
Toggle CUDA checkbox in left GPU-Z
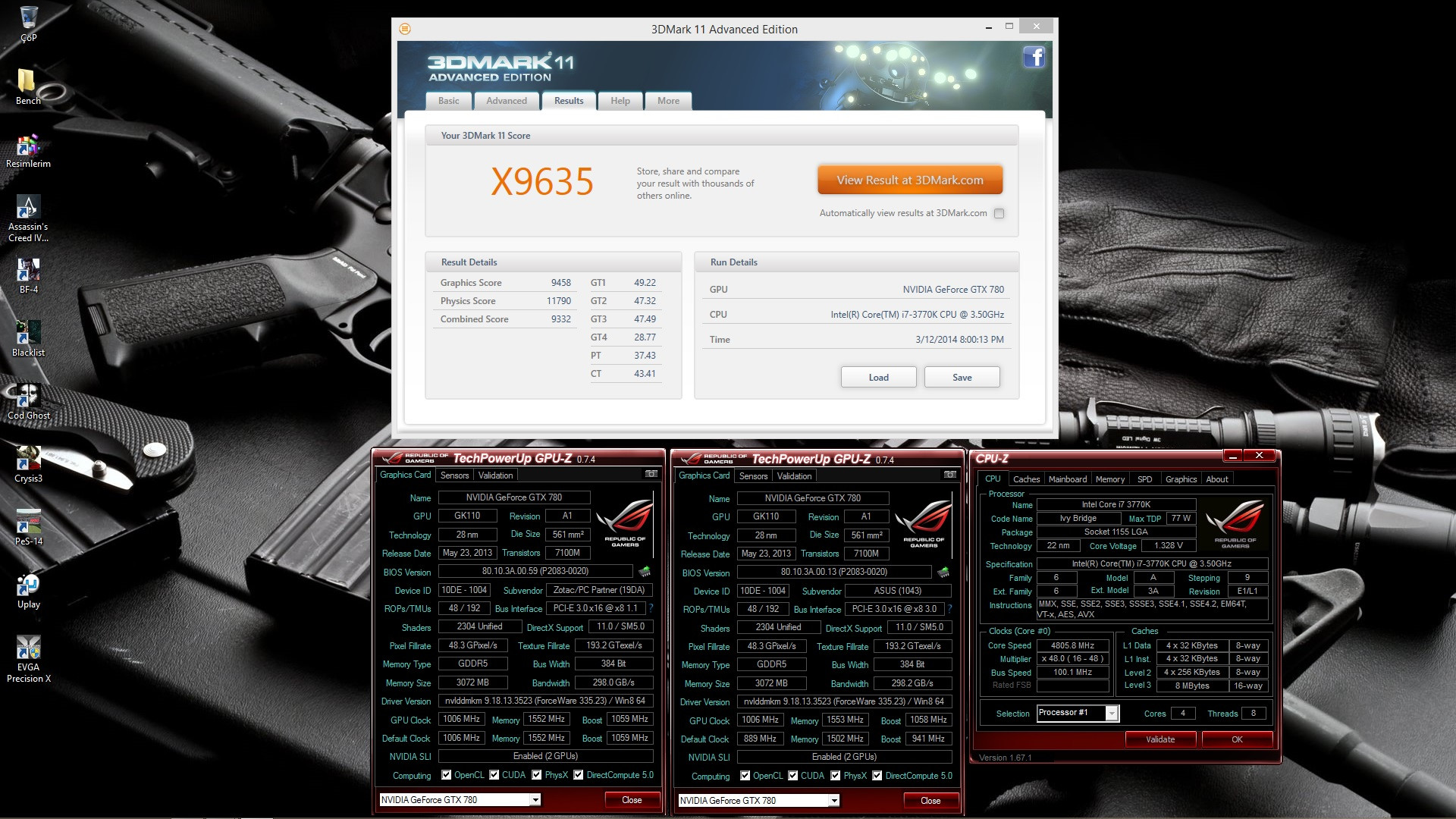pyautogui.click(x=494, y=775)
